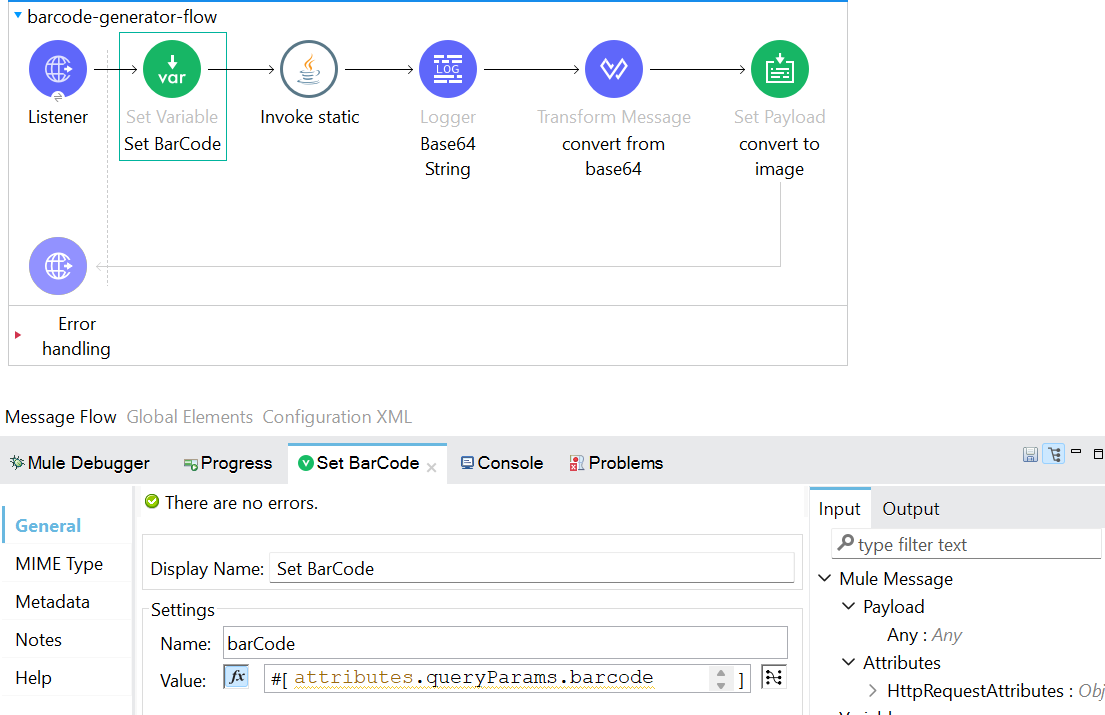1105x715 pixels.
Task: Open the Output tab in the Input panel
Action: click(x=910, y=508)
